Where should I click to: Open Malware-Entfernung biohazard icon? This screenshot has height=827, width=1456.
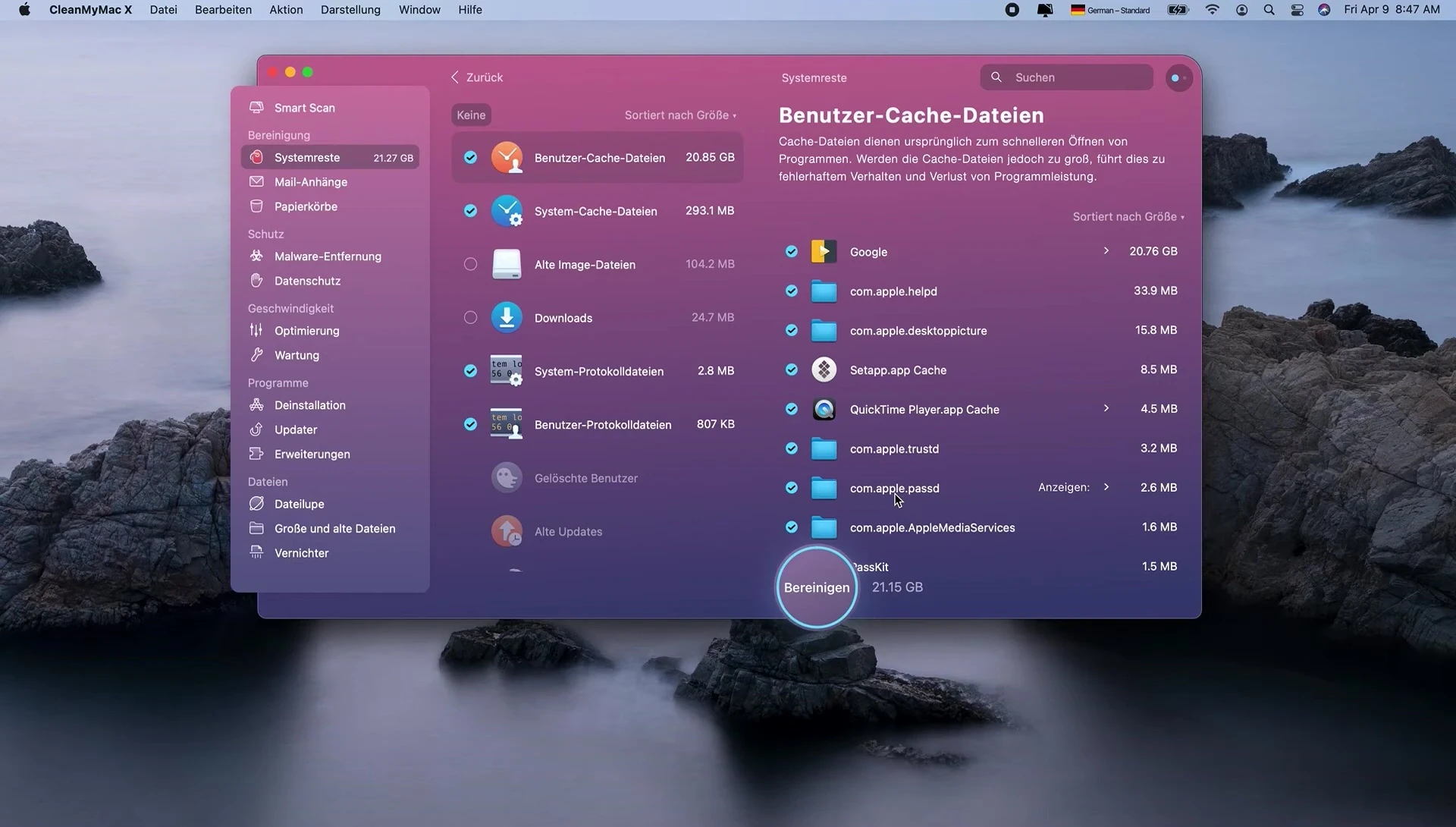tap(257, 256)
